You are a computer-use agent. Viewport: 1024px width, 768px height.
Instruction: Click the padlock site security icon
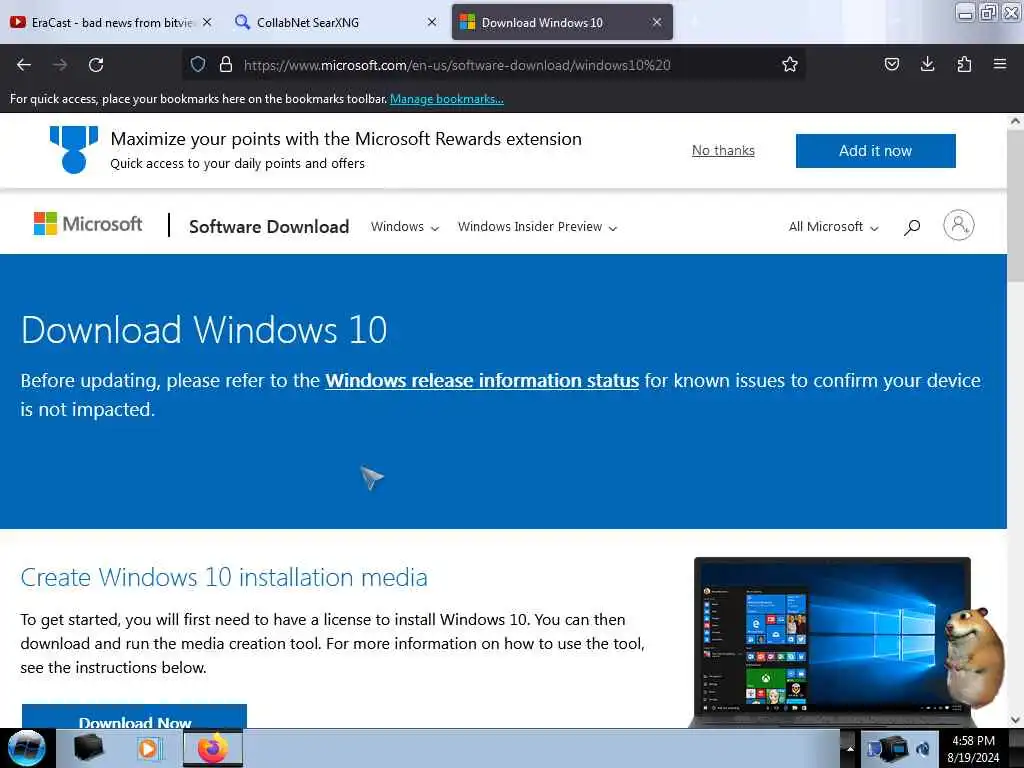(x=226, y=64)
